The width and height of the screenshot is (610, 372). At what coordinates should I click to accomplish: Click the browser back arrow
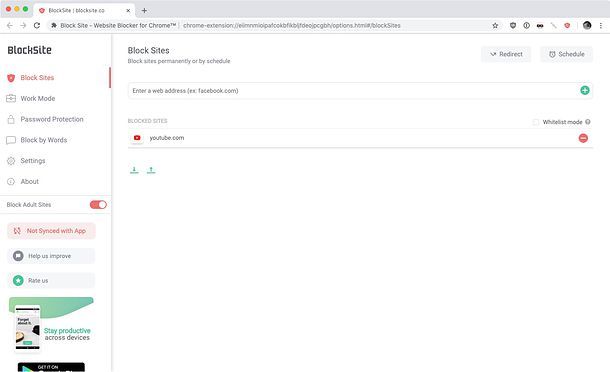point(10,25)
